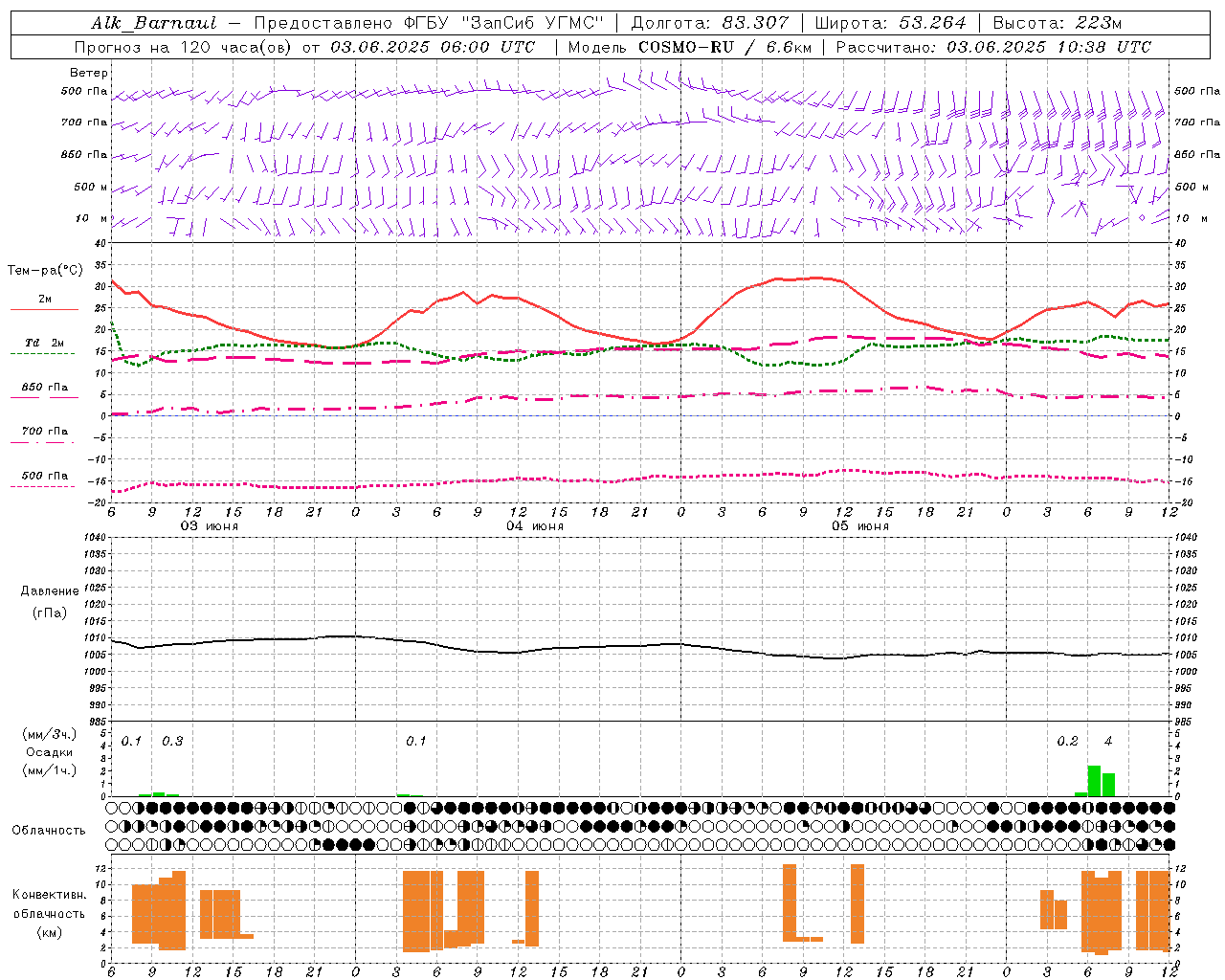Click the 0.3 precipitation amount value

172,741
